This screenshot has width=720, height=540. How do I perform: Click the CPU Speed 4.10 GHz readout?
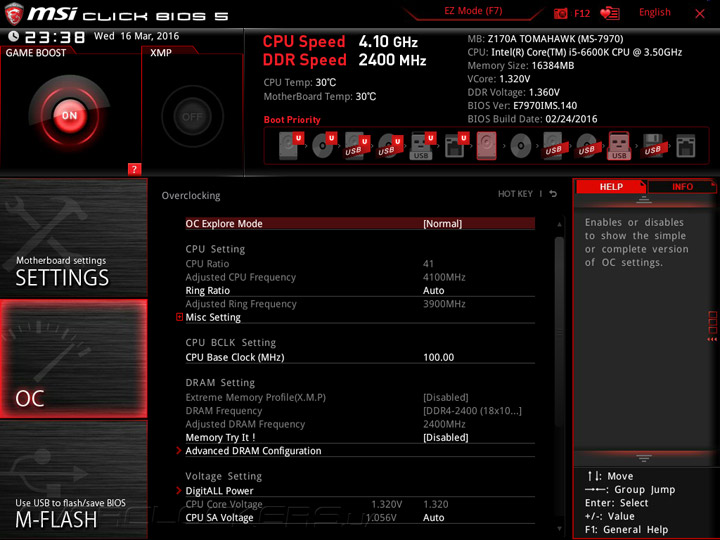340,41
